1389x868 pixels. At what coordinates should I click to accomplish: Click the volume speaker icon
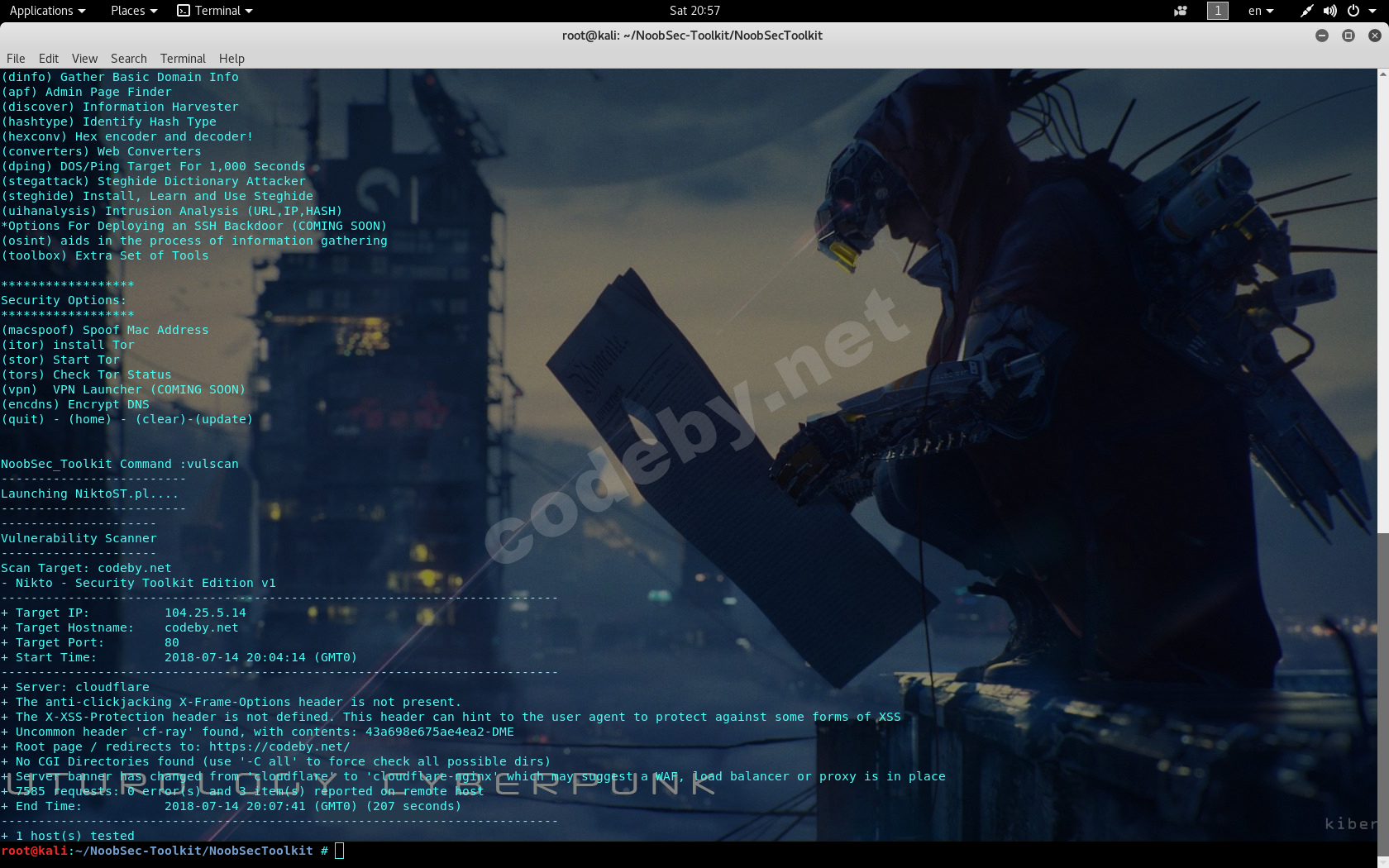[x=1329, y=11]
